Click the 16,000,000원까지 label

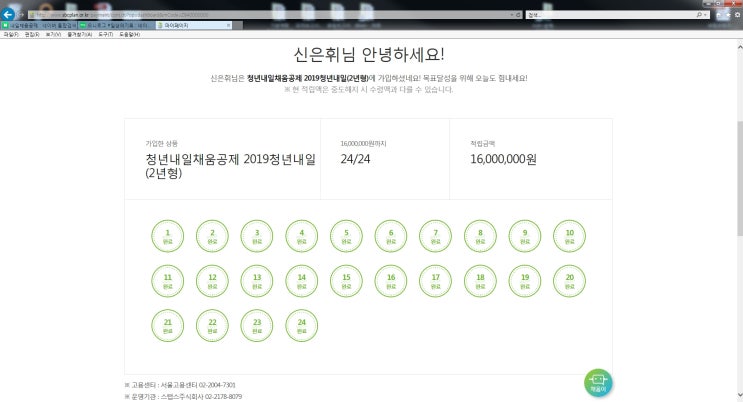(x=363, y=143)
